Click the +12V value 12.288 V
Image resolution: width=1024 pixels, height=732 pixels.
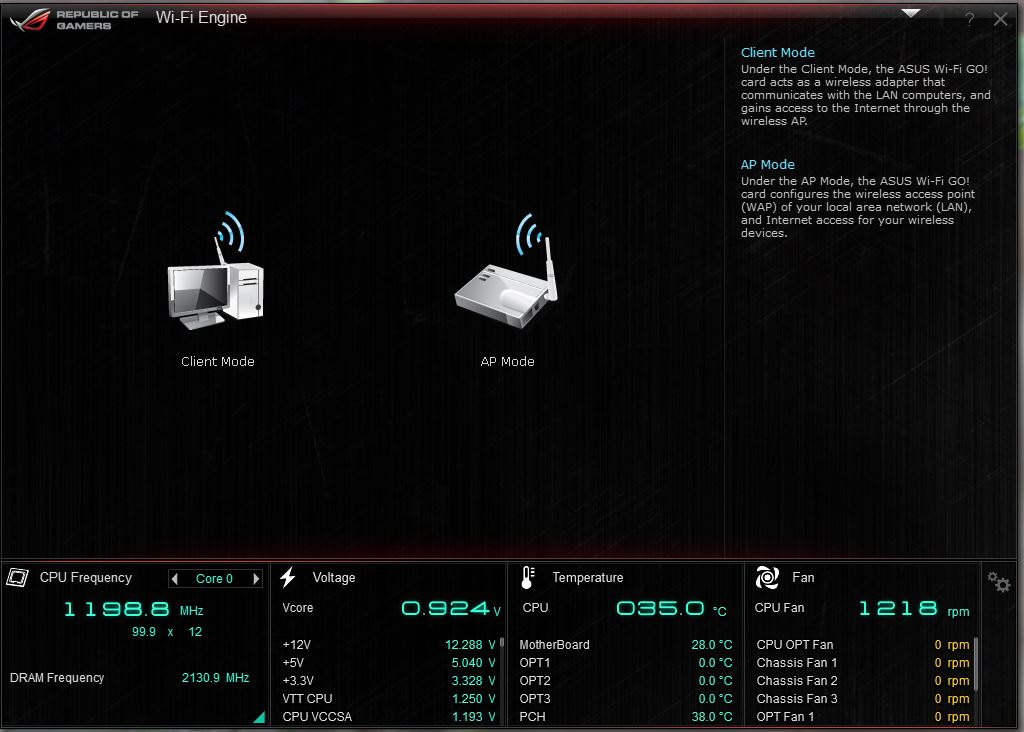coord(470,645)
